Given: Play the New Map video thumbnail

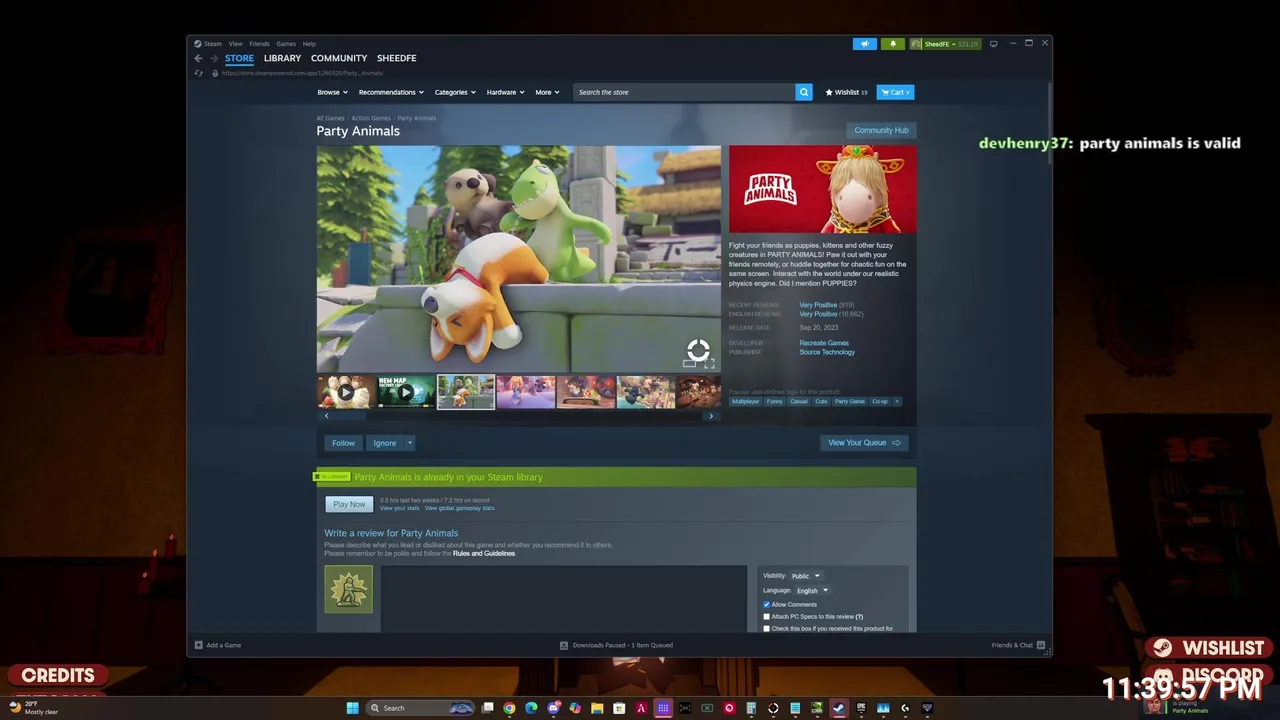Looking at the screenshot, I should tap(406, 392).
